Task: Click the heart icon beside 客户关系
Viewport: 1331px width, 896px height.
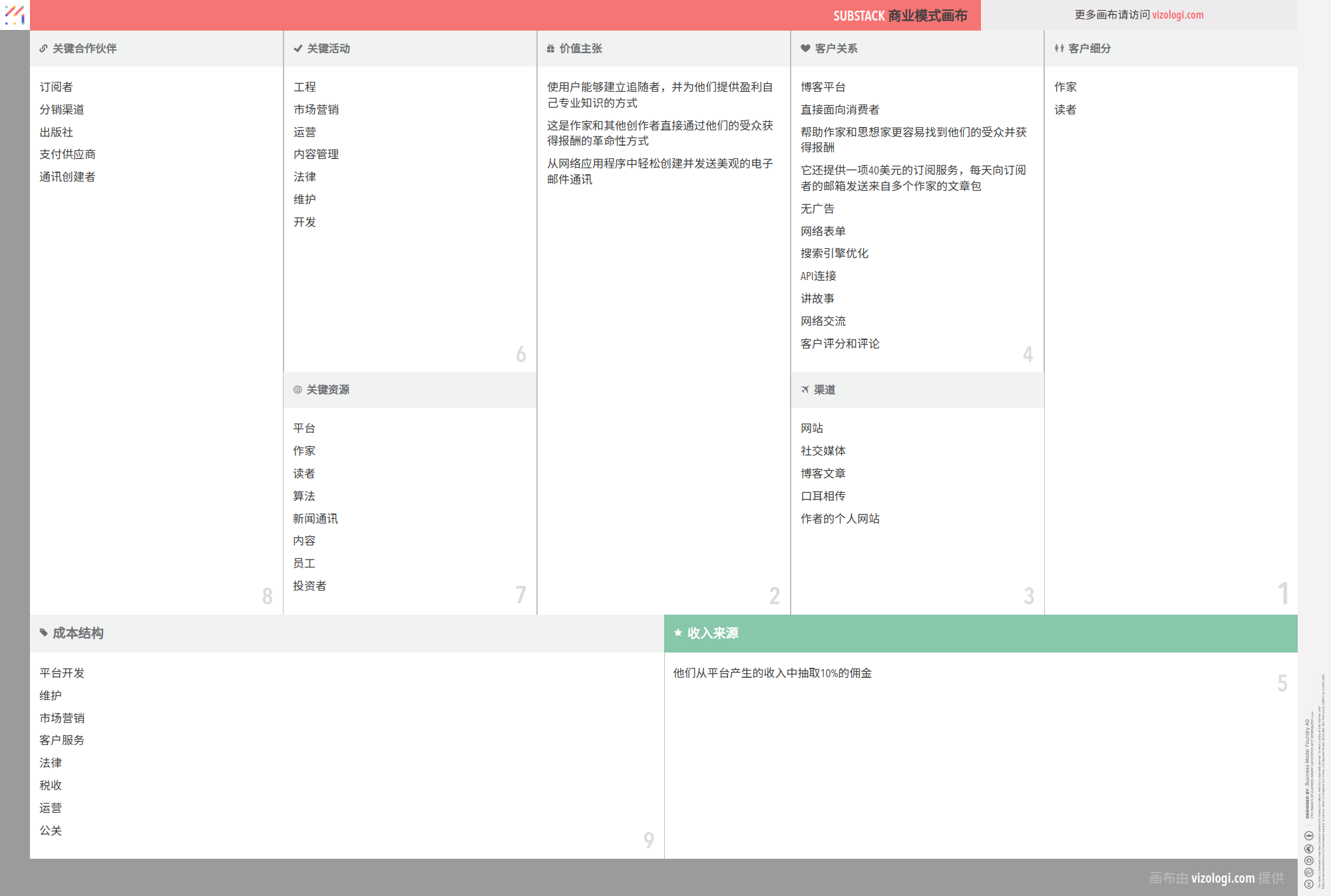Action: (803, 48)
